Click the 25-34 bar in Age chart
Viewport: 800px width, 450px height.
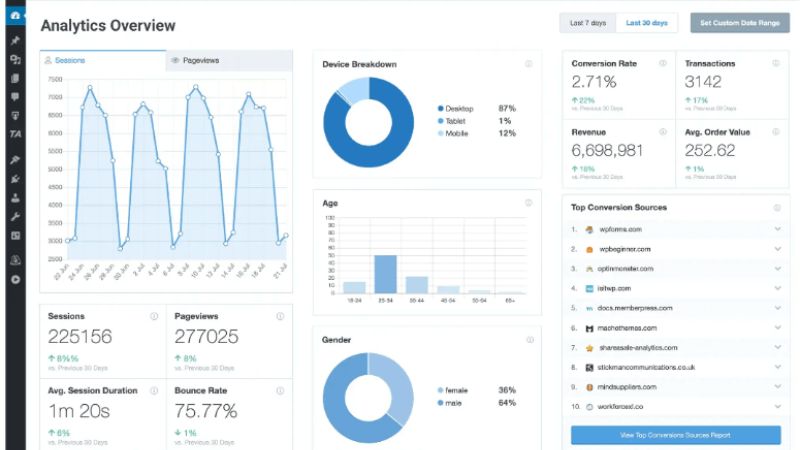tap(385, 272)
